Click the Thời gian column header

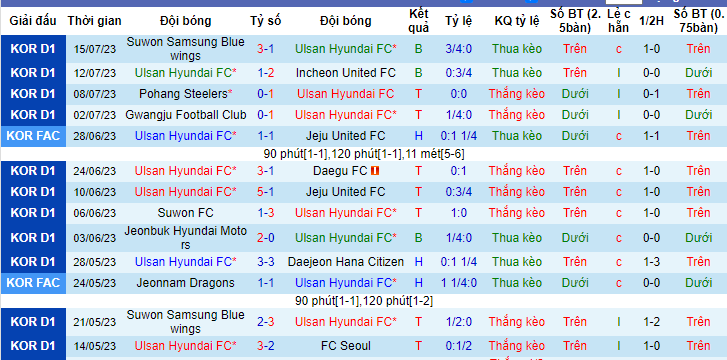pos(95,21)
